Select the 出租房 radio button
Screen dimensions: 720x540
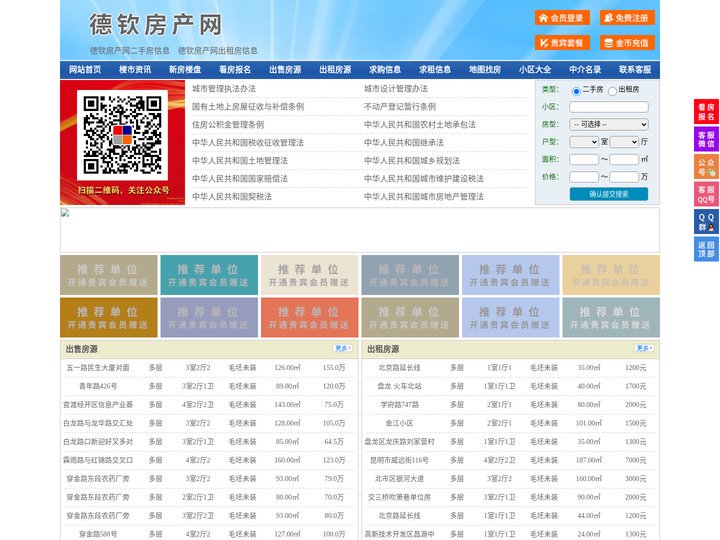[612, 91]
